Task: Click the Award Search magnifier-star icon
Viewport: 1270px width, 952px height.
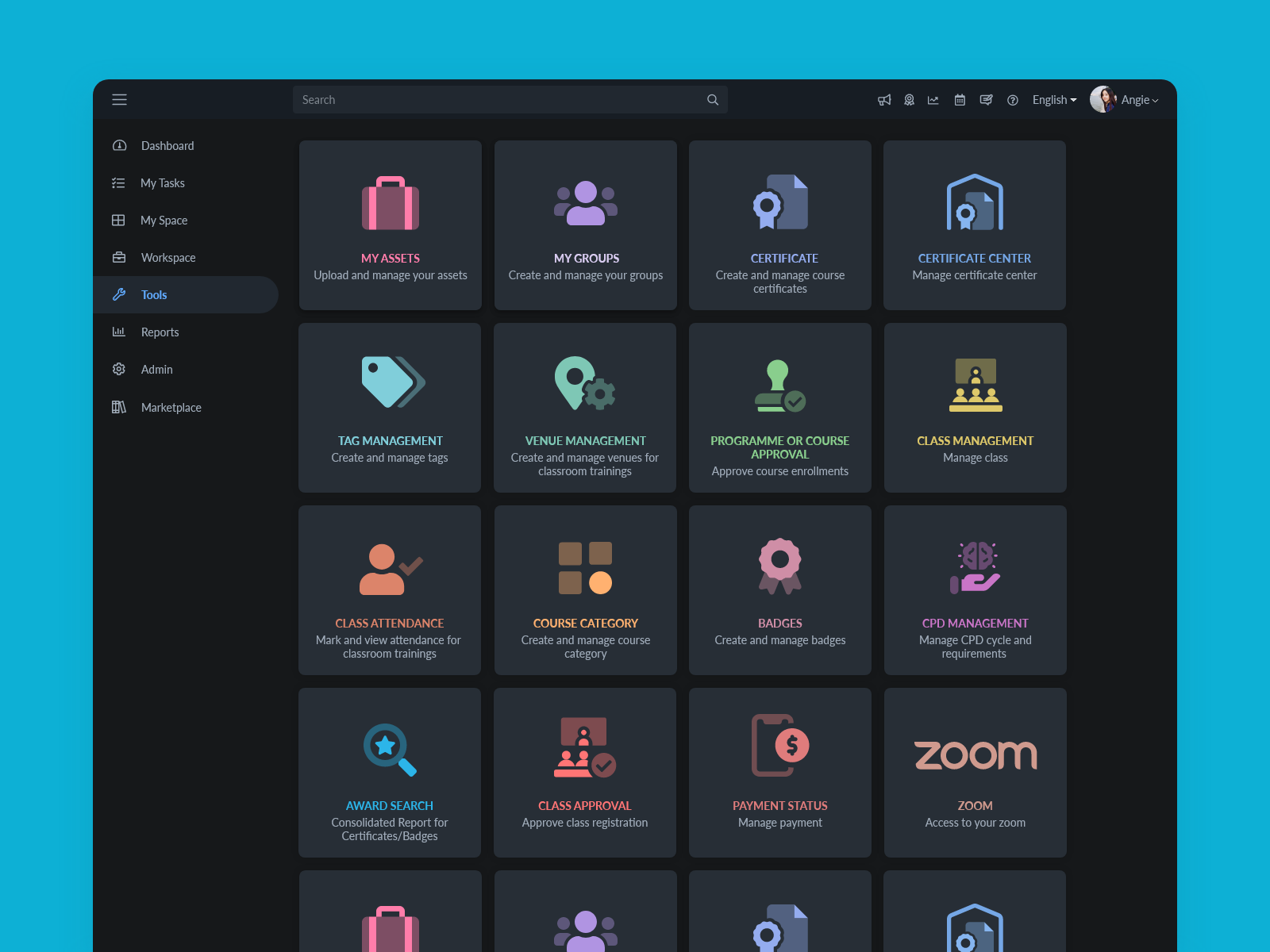Action: (x=390, y=750)
